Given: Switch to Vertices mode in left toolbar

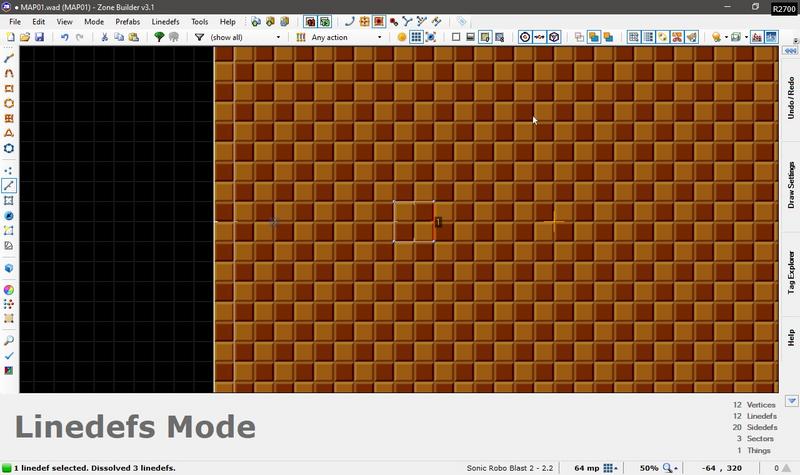Looking at the screenshot, I should pyautogui.click(x=9, y=170).
